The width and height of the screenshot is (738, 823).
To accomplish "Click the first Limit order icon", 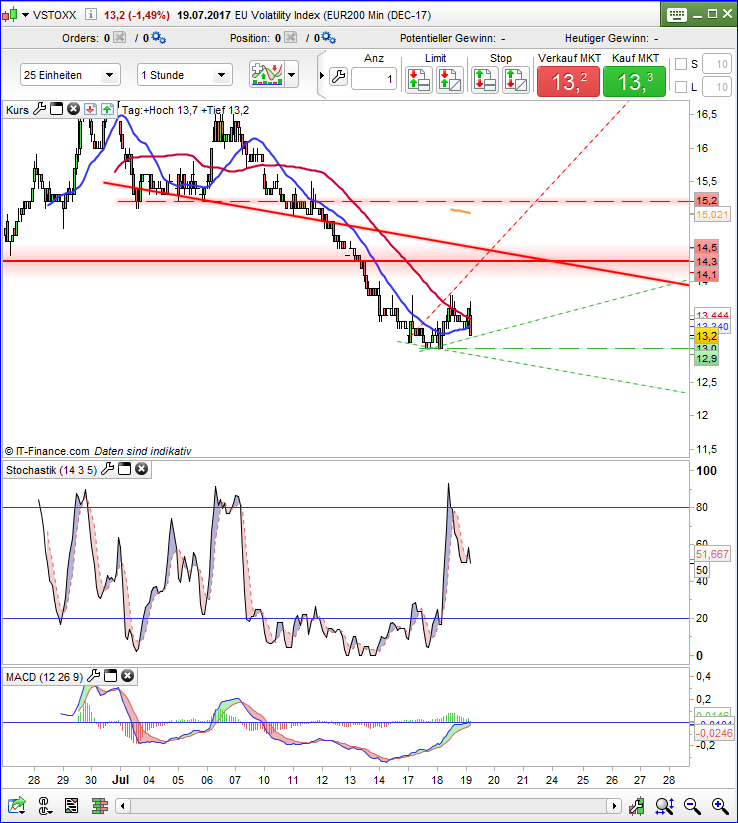I will (419, 80).
